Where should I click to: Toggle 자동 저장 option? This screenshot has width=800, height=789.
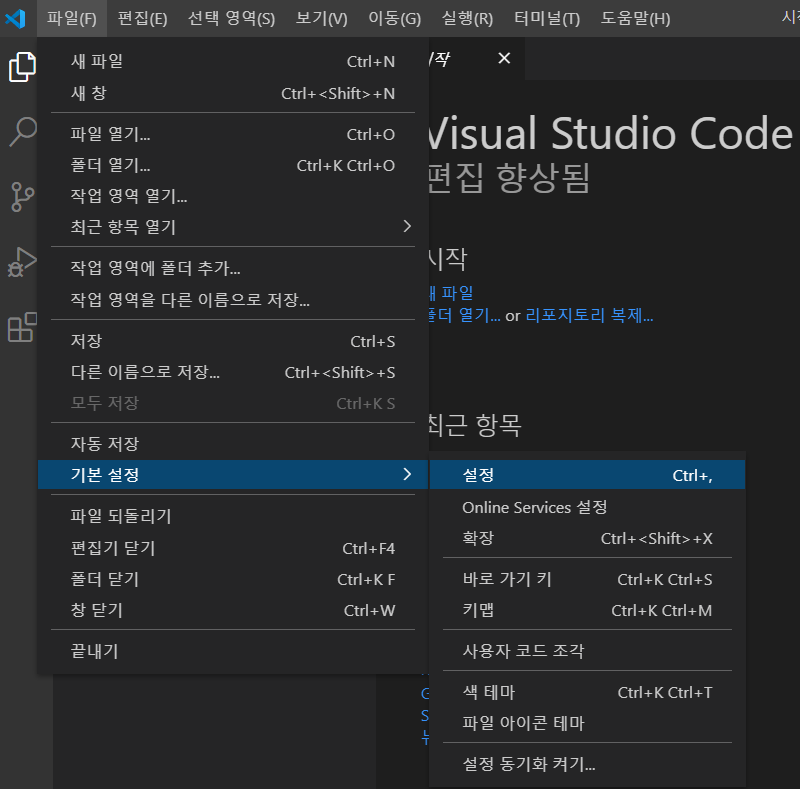coord(233,444)
